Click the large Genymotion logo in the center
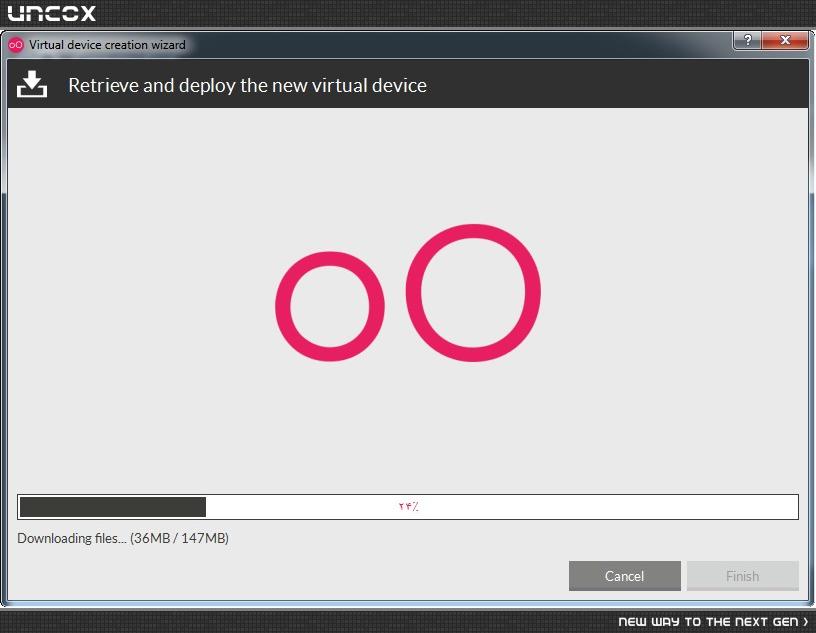 pyautogui.click(x=408, y=293)
